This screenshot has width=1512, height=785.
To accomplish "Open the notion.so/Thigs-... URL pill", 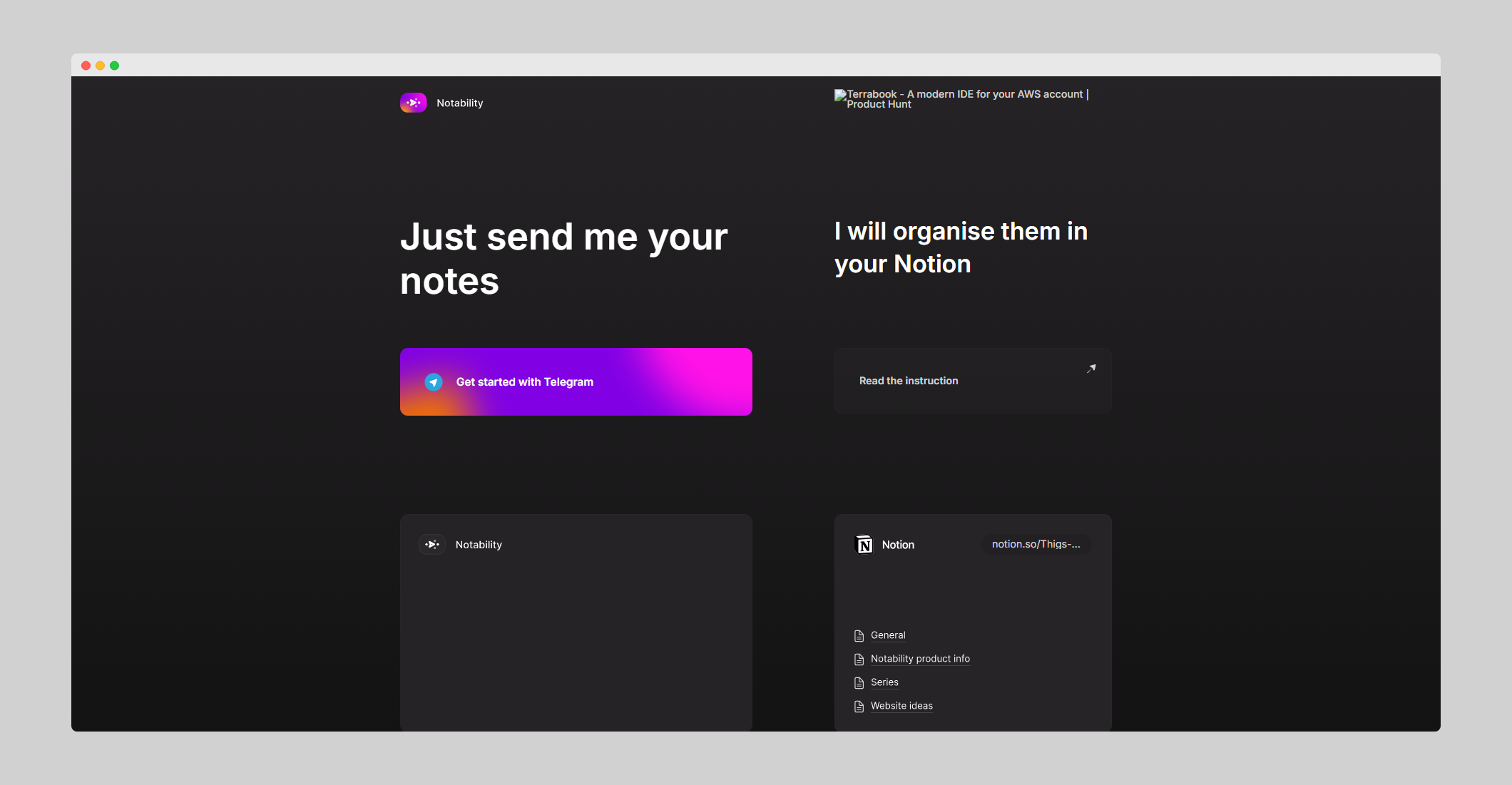I will 1036,544.
